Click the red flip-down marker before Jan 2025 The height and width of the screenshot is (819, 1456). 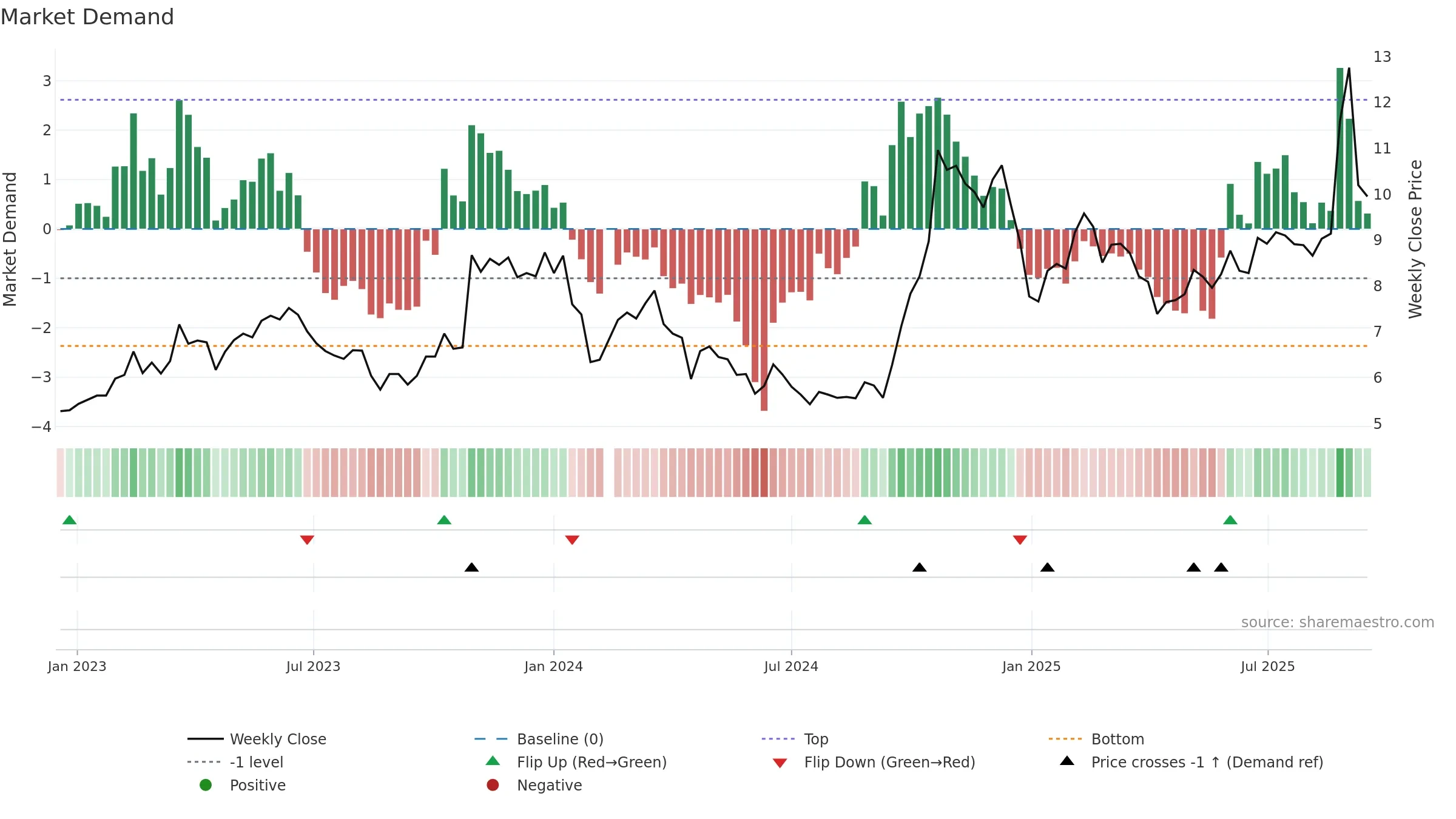point(1020,540)
